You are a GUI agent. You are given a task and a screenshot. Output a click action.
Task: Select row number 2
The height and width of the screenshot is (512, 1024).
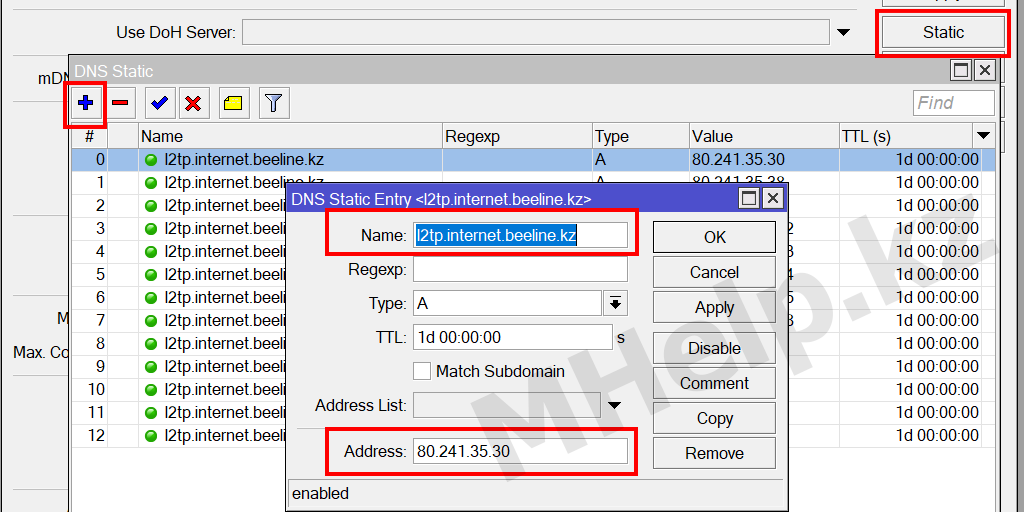pos(100,206)
